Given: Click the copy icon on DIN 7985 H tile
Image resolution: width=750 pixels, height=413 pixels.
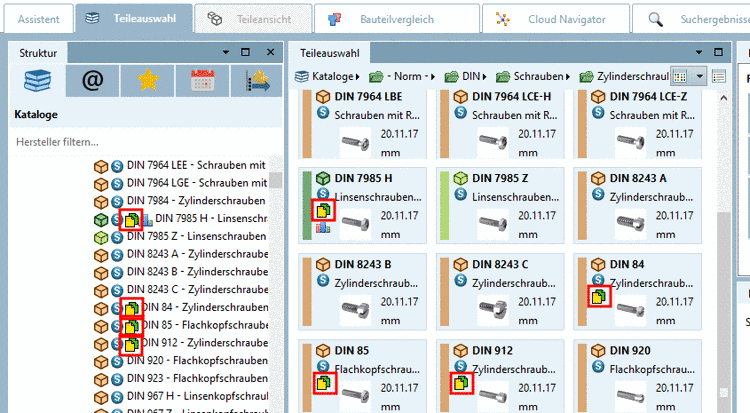Looking at the screenshot, I should point(323,211).
